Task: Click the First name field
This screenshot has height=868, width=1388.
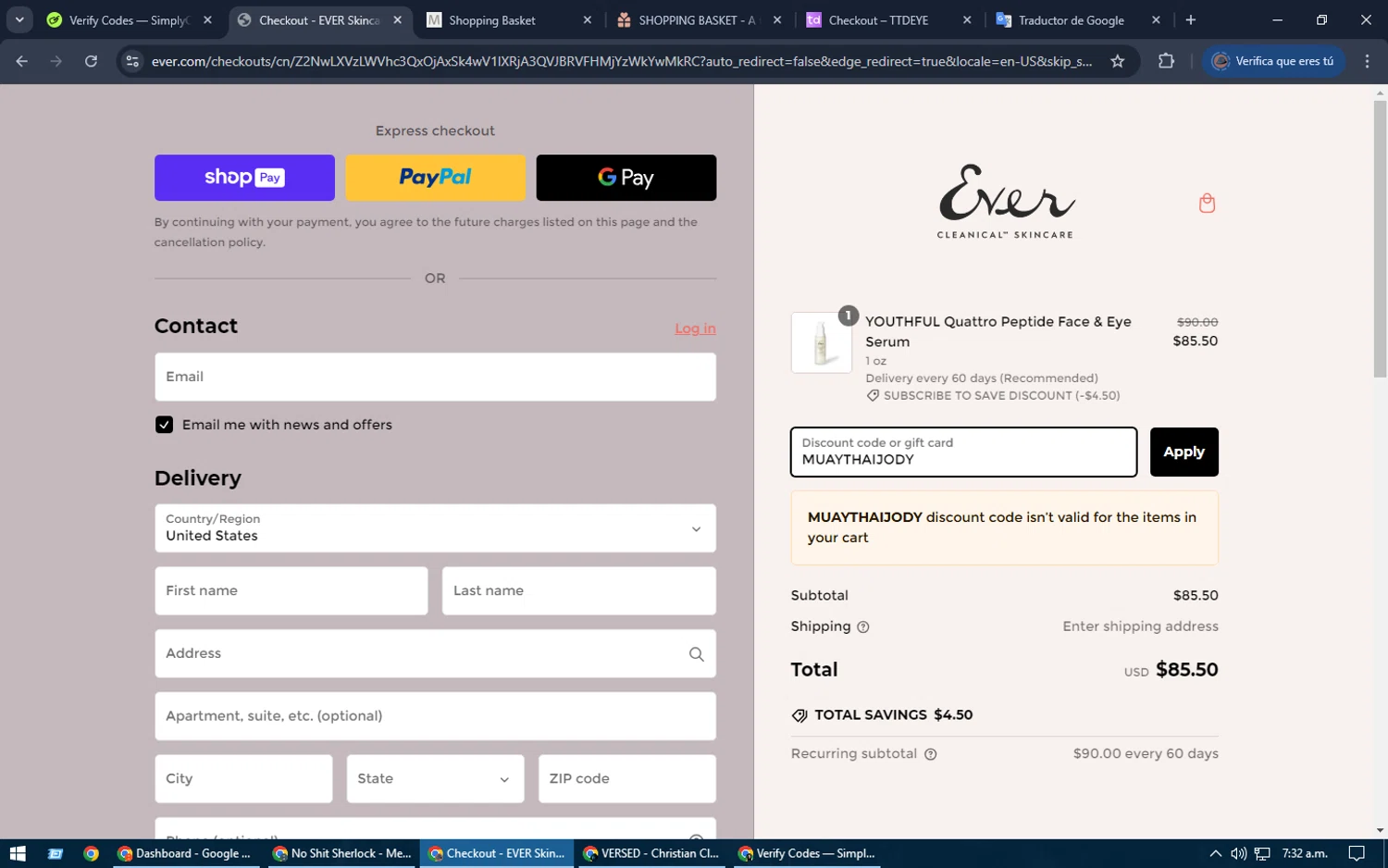Action: [x=291, y=590]
